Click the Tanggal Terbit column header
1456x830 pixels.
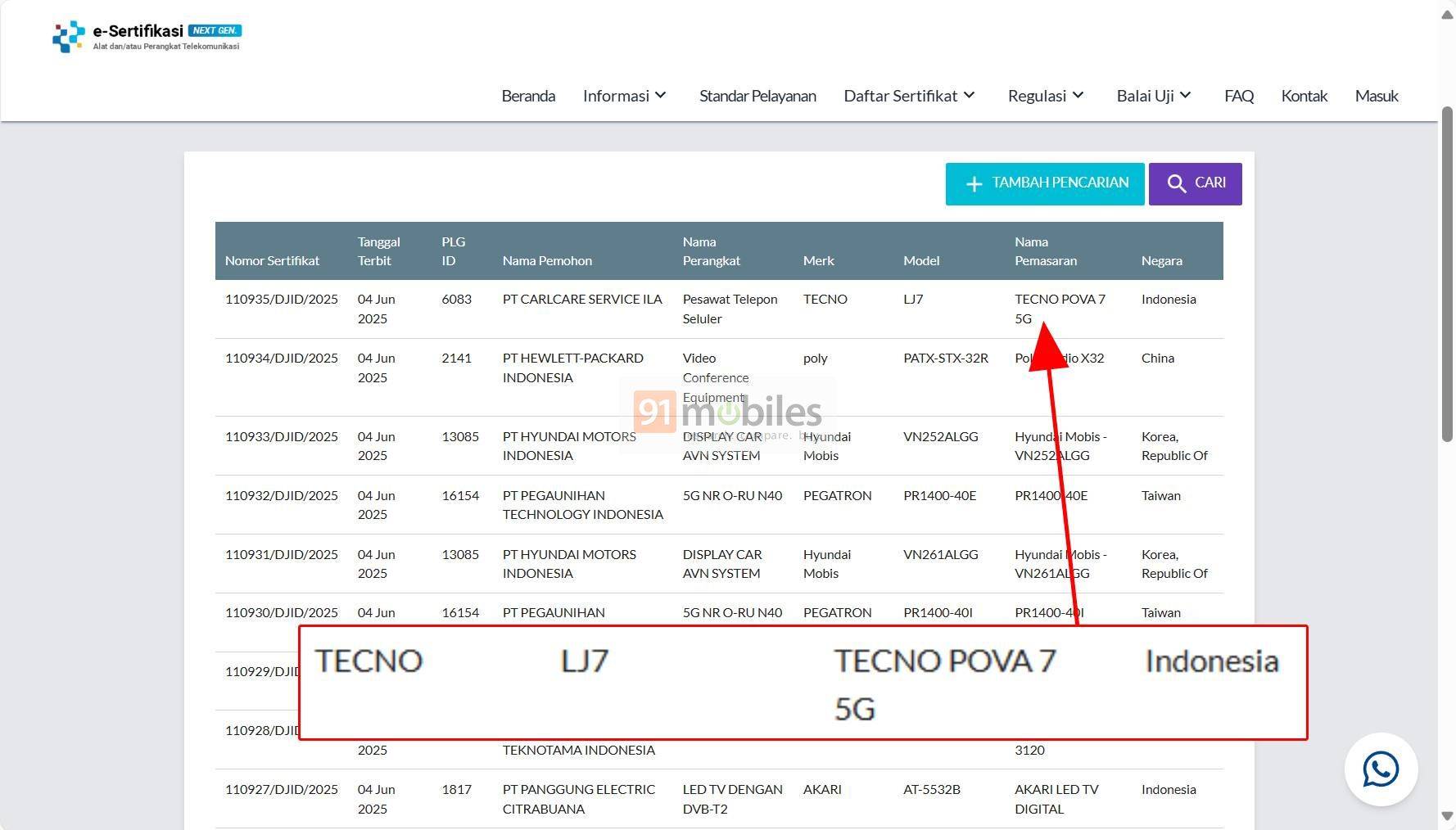(378, 251)
